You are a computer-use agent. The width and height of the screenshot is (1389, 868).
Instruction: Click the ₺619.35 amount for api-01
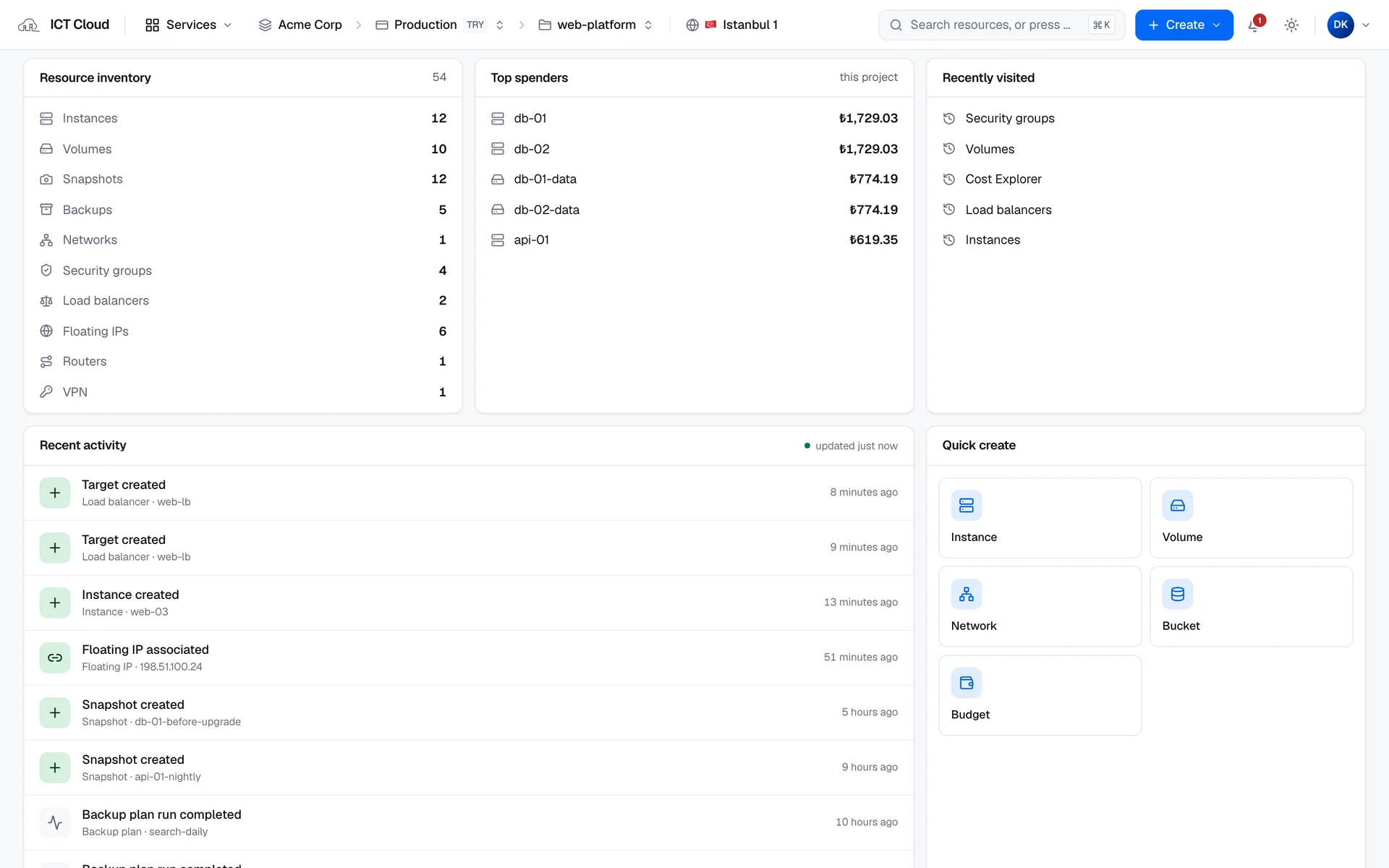tap(873, 240)
